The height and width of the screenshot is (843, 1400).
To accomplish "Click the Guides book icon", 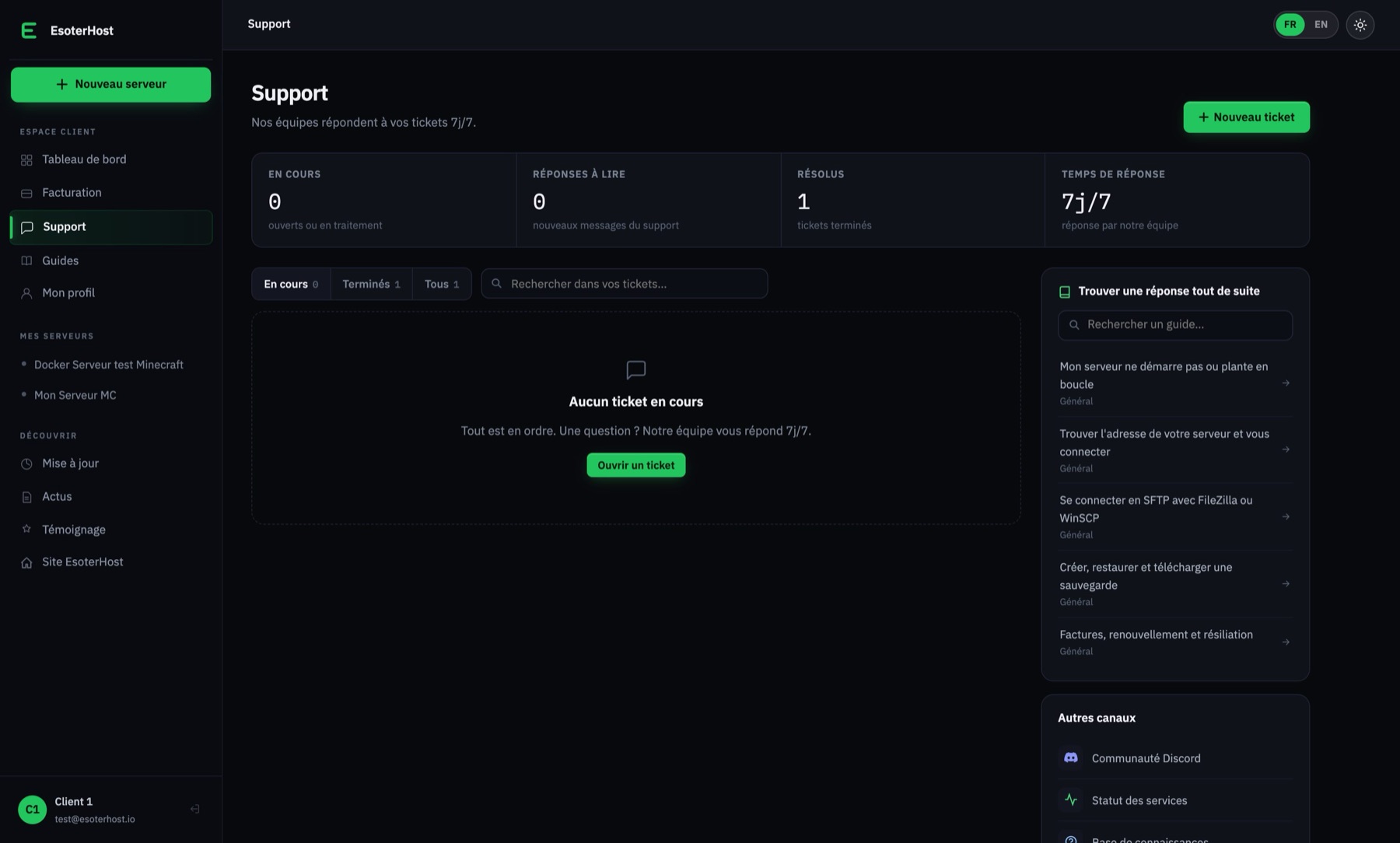I will point(26,261).
